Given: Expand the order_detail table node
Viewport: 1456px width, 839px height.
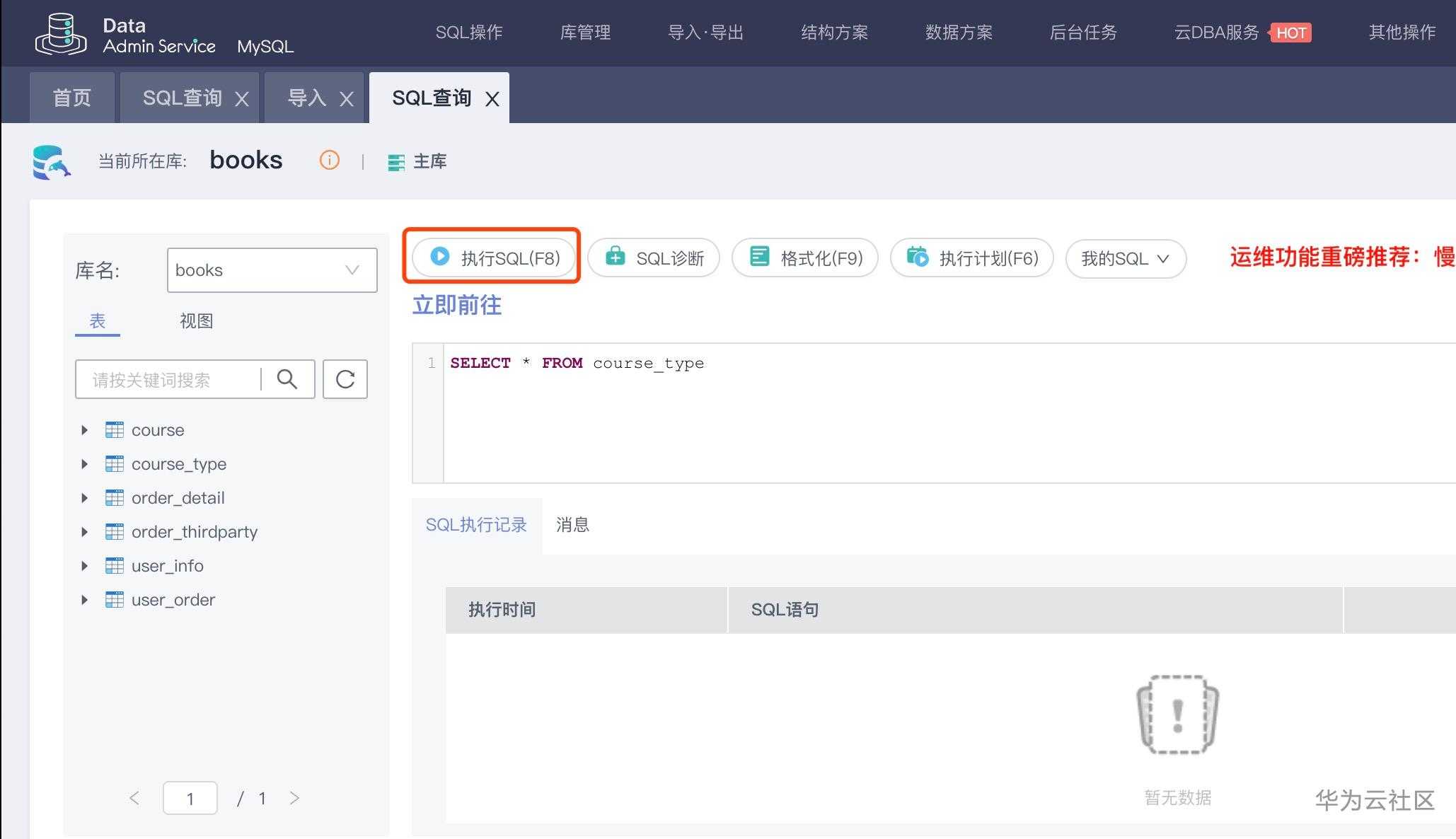Looking at the screenshot, I should pos(85,497).
